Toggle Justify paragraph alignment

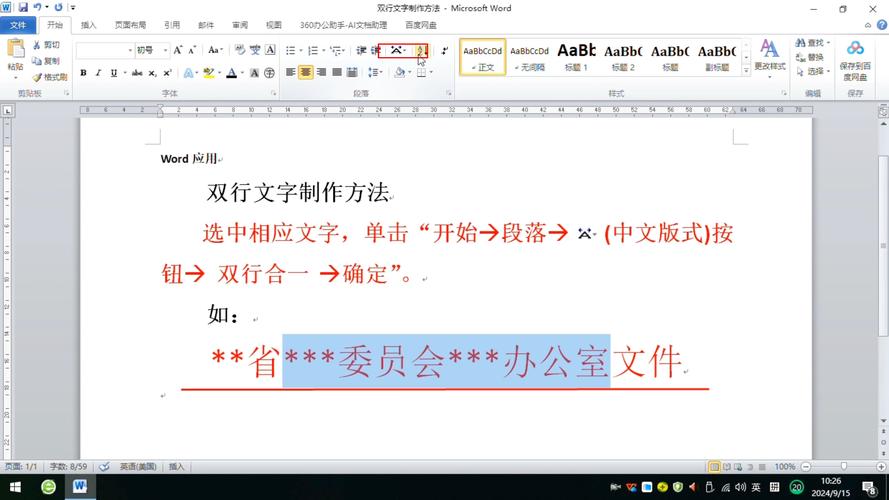[337, 72]
